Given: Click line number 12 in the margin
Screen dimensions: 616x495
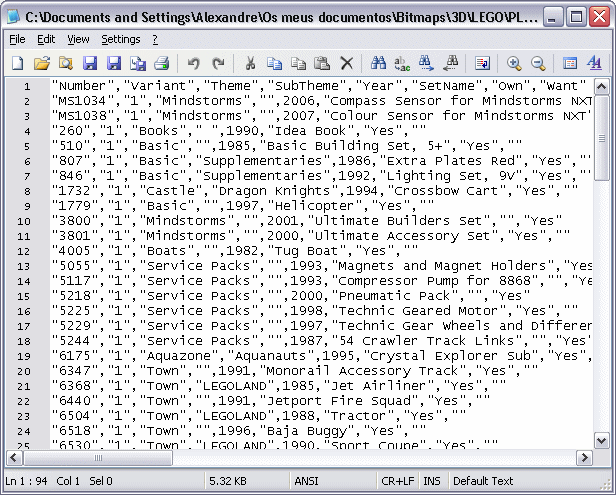Looking at the screenshot, I should pos(24,251).
